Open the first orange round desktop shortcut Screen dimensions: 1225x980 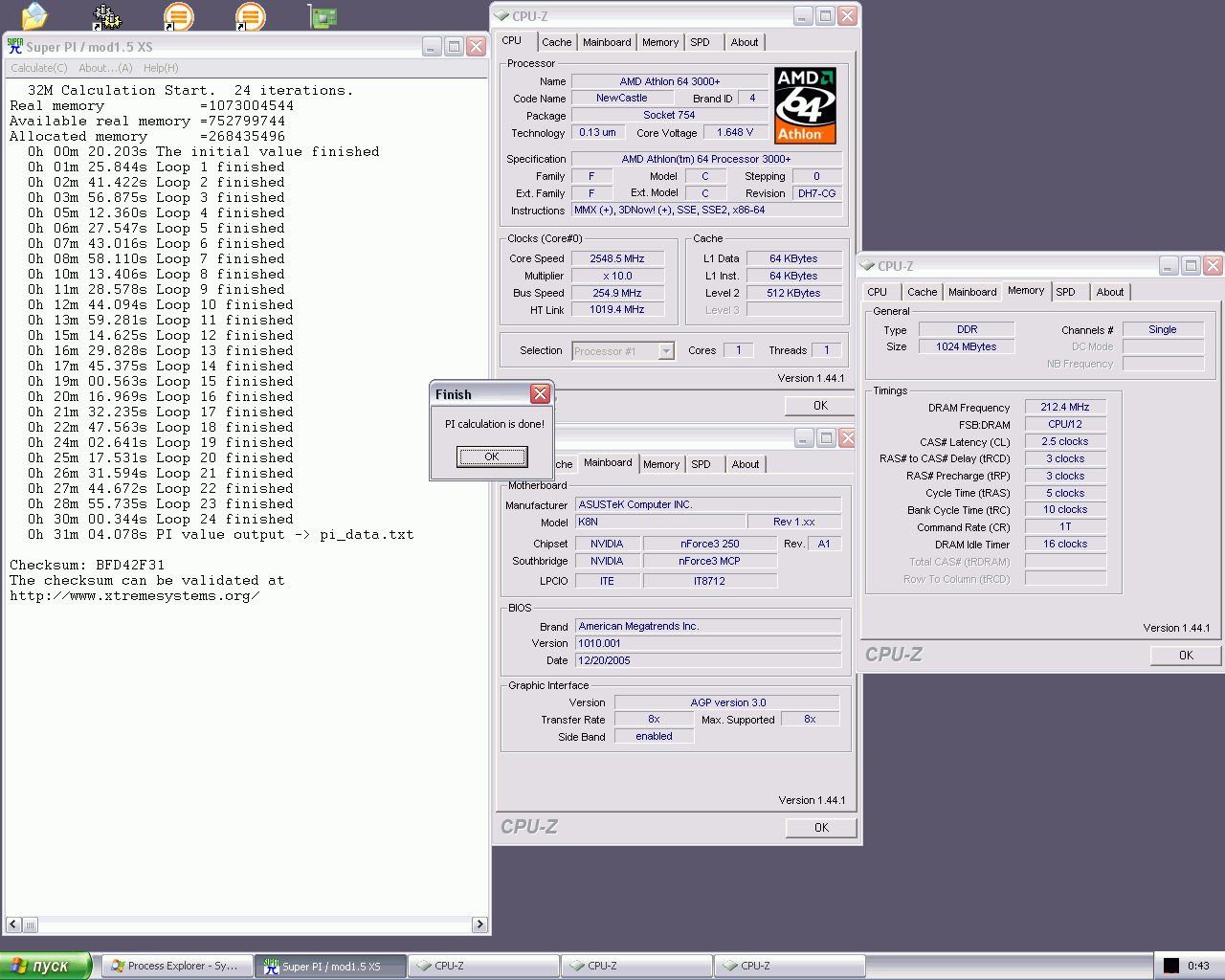(178, 16)
